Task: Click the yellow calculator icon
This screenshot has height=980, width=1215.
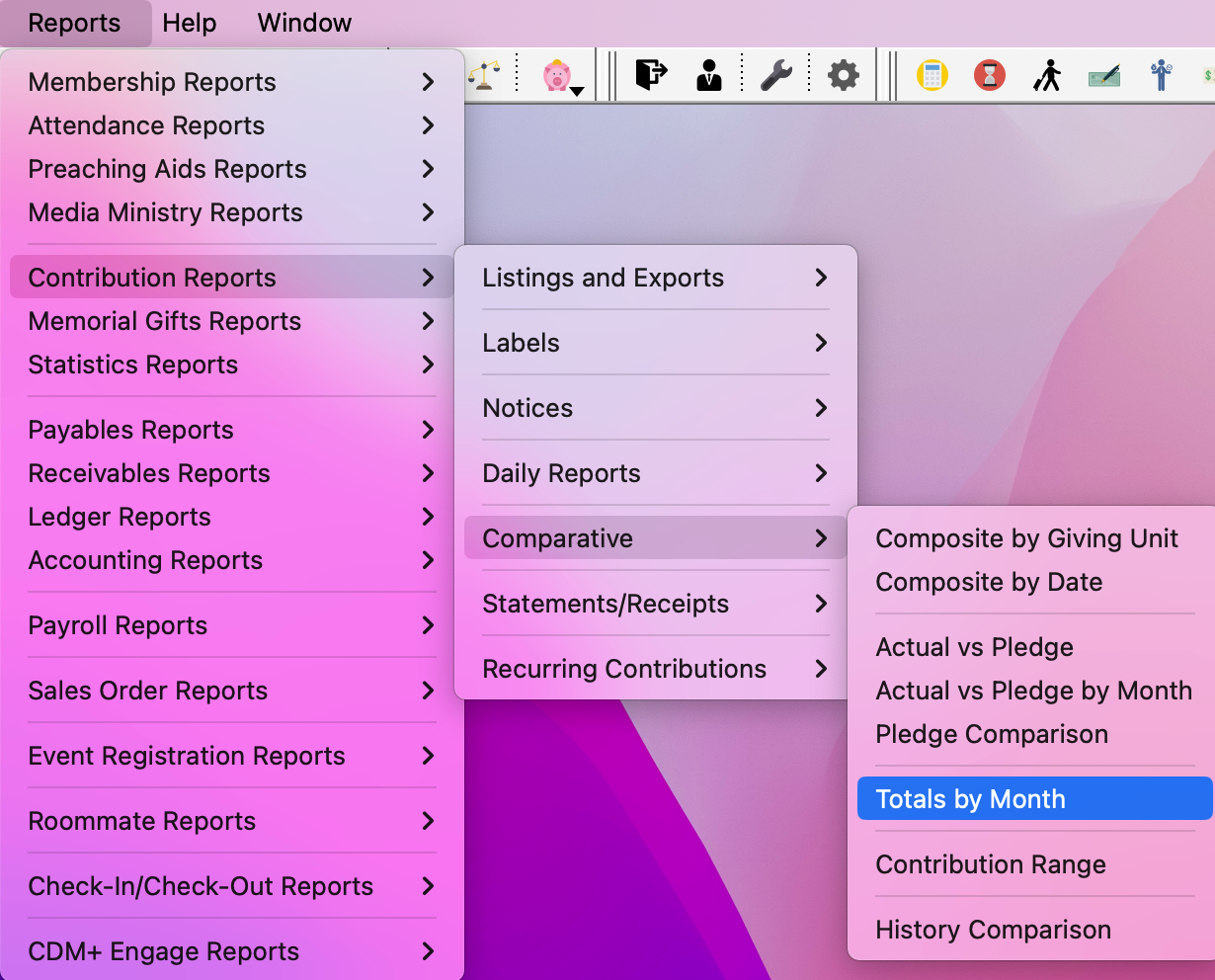Action: (x=931, y=75)
